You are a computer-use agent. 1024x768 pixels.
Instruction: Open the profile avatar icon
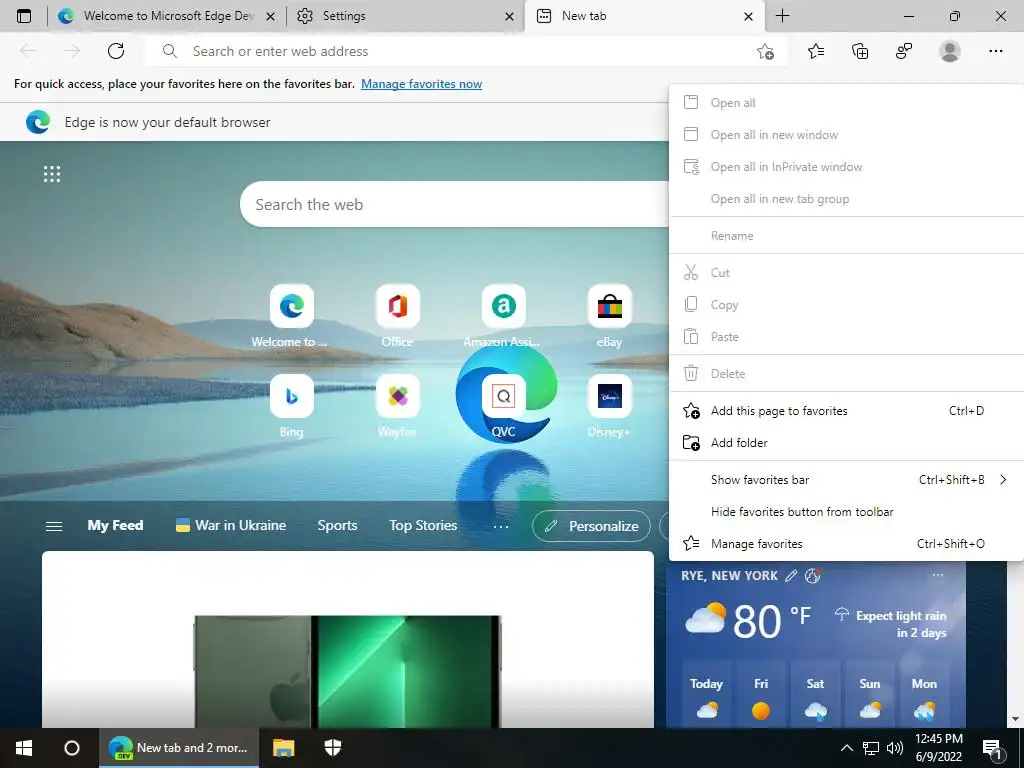(x=950, y=51)
